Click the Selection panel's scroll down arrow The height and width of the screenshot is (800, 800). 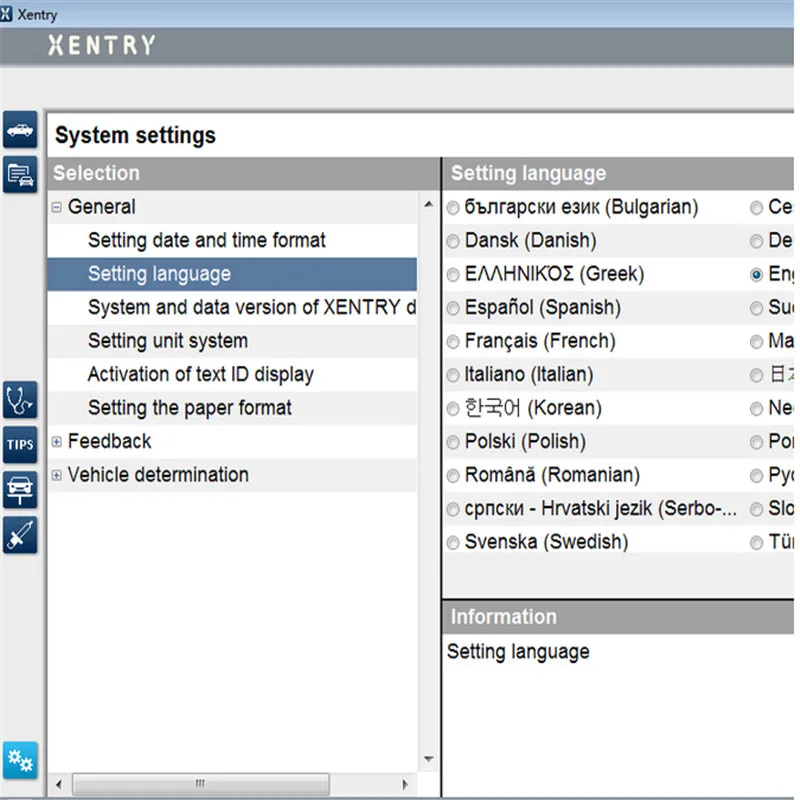pyautogui.click(x=429, y=759)
